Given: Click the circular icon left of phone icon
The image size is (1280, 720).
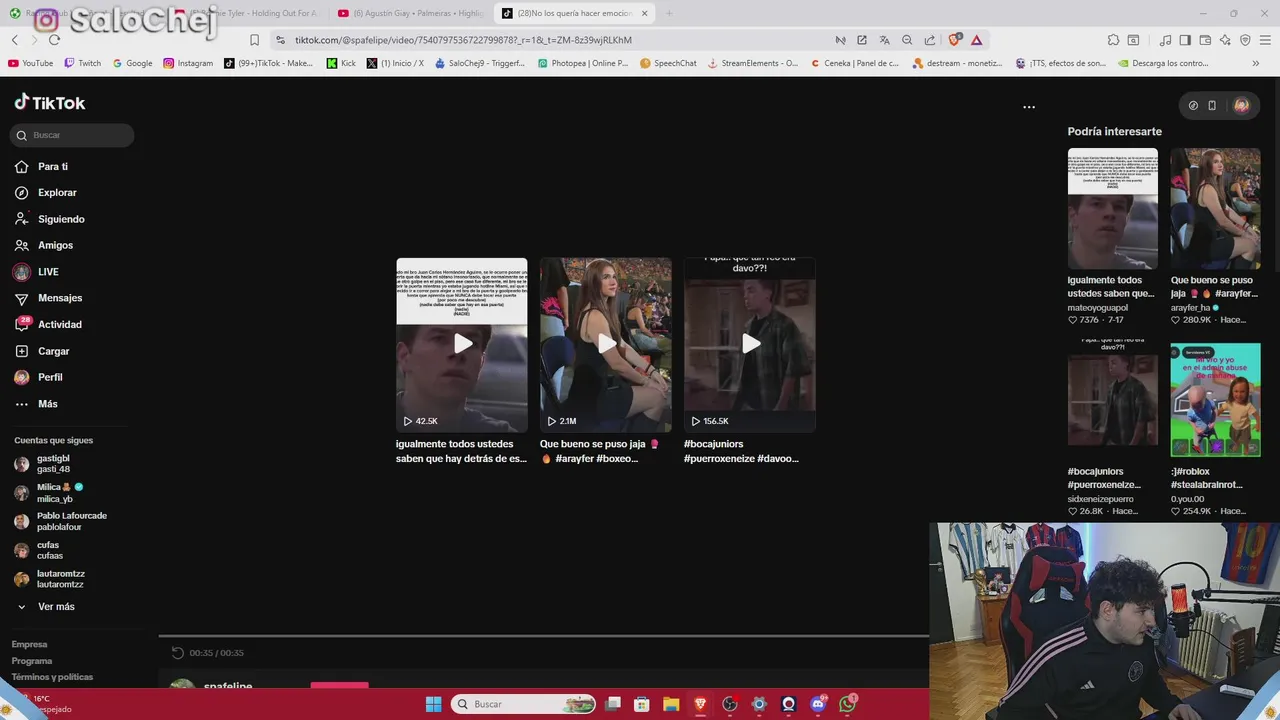Looking at the screenshot, I should tap(1193, 105).
